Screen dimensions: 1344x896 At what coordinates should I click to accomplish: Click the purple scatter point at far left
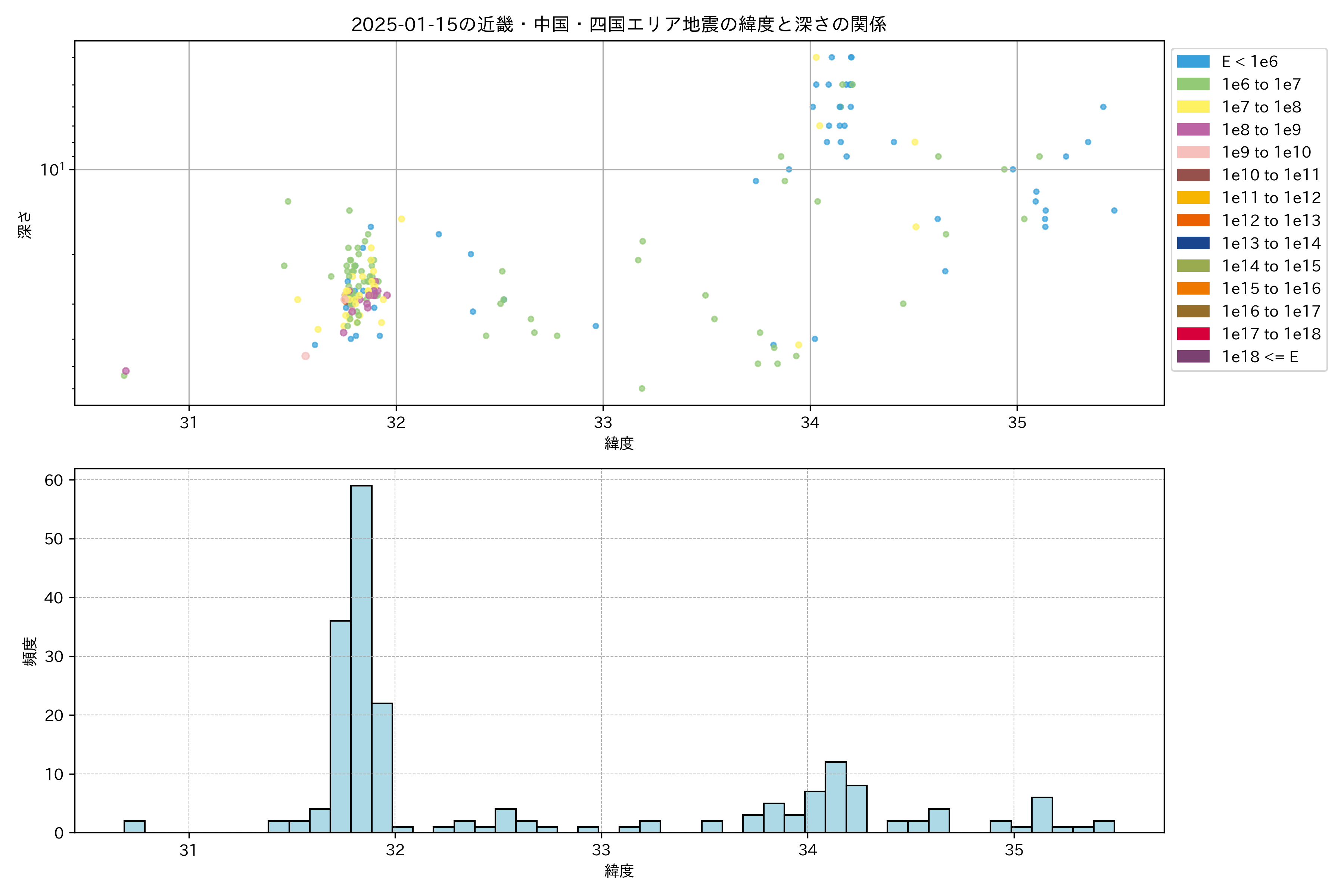point(126,371)
